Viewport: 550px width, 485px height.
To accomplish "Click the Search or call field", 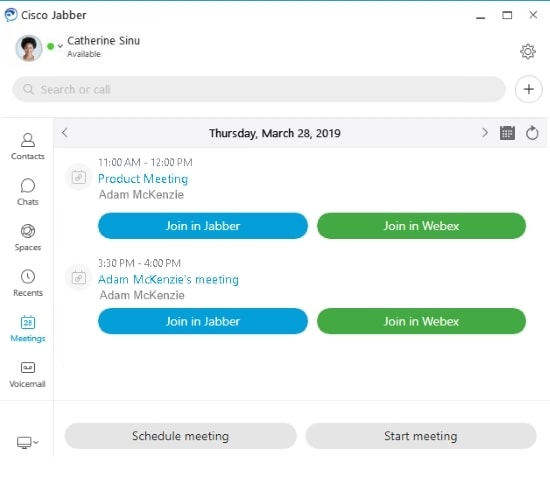I will click(259, 89).
